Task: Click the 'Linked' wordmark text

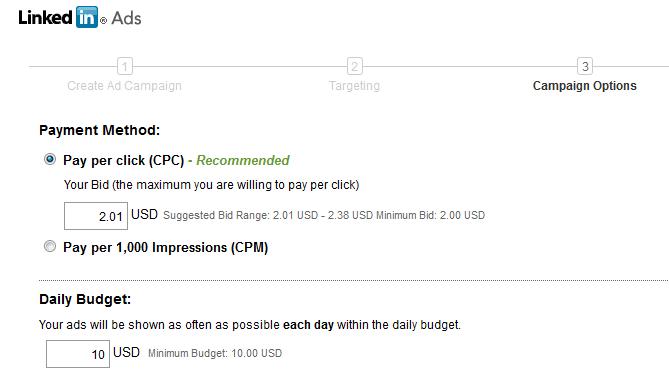Action: coord(45,18)
